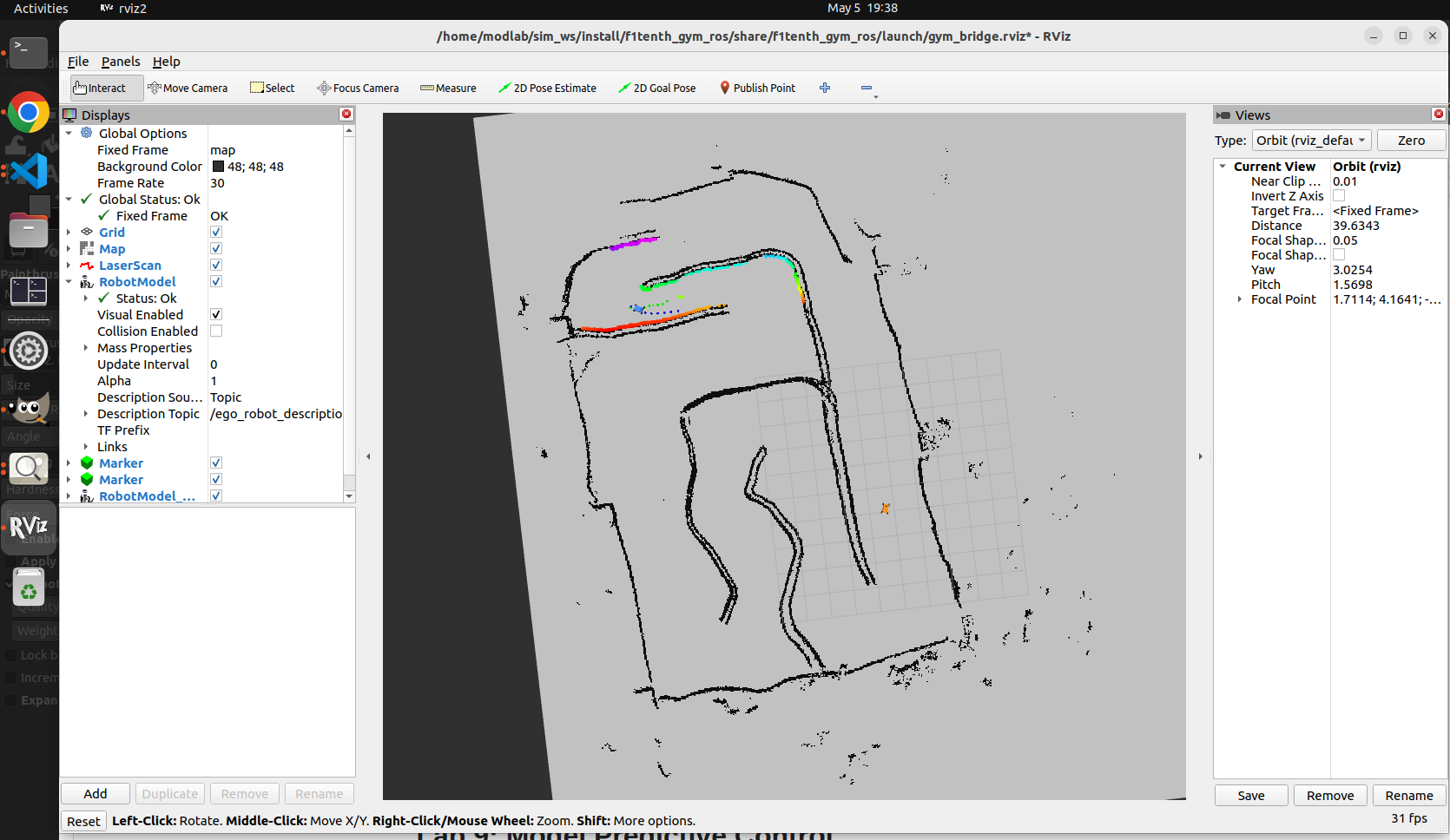Screen dimensions: 1450x840
Task: Toggle the Grid display checkbox
Action: pos(216,233)
